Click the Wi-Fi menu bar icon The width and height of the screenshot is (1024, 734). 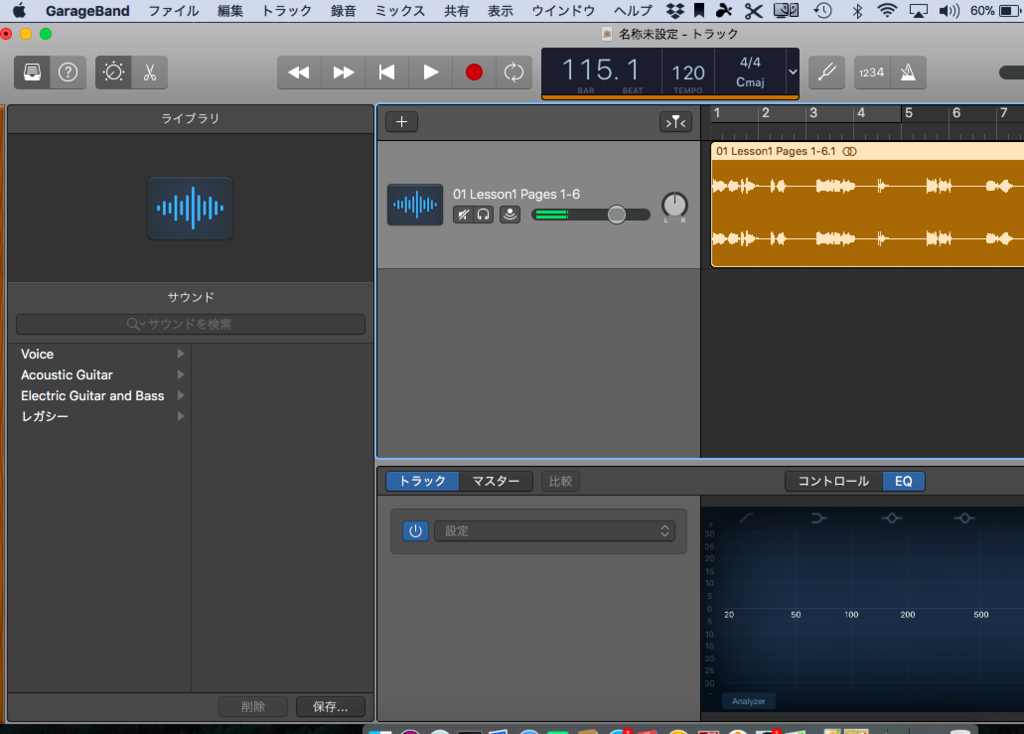(887, 10)
